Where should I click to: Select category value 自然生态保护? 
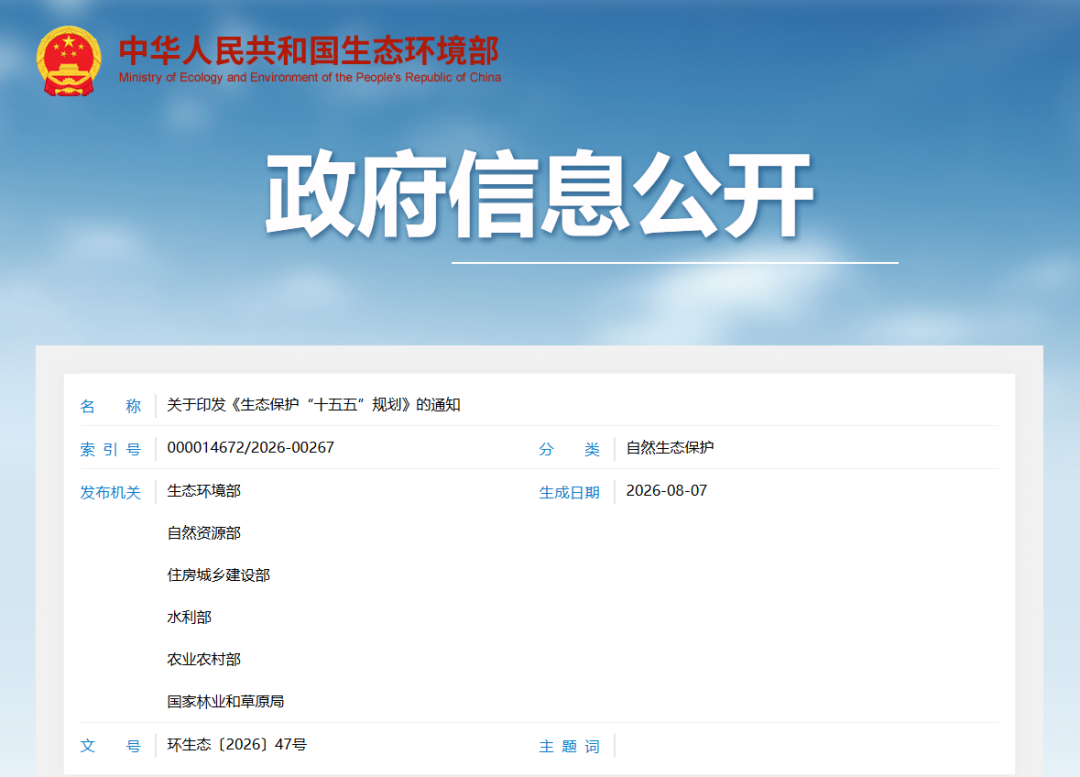pos(669,448)
